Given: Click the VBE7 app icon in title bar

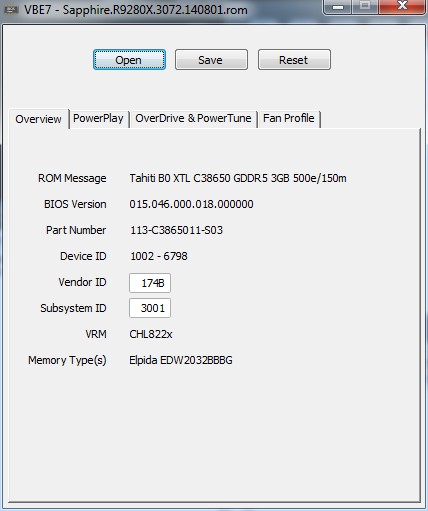Looking at the screenshot, I should [11, 10].
